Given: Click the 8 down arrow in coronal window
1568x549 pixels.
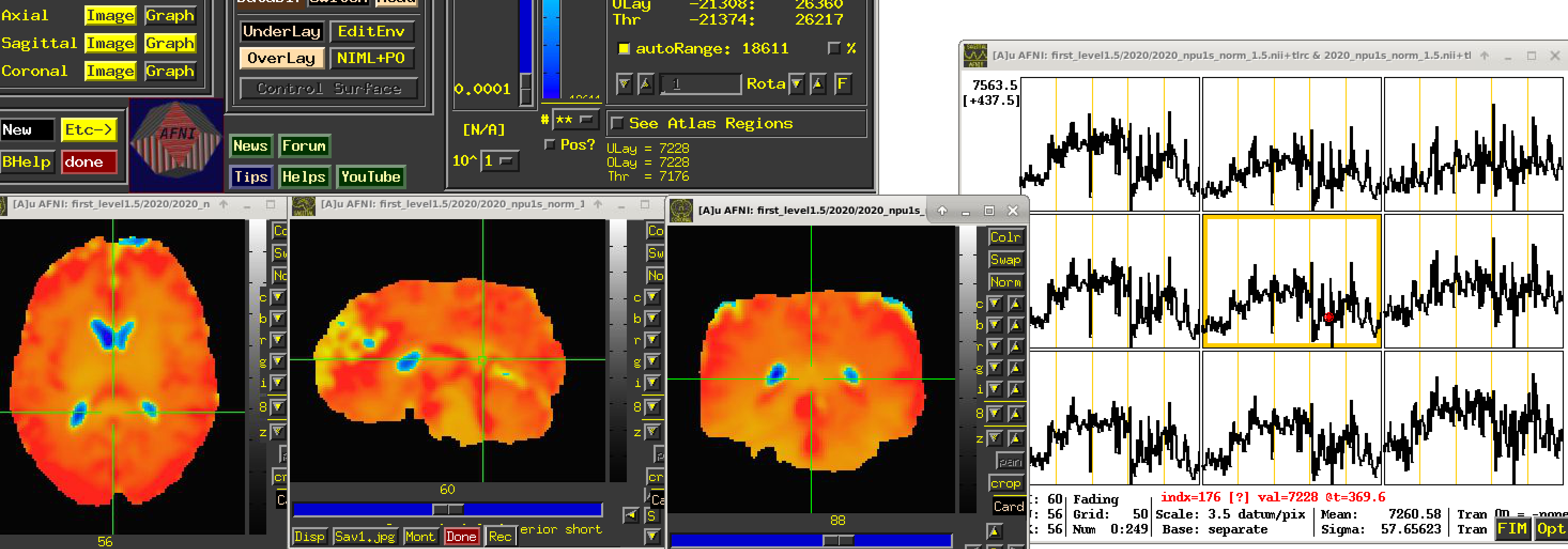Looking at the screenshot, I should (995, 414).
